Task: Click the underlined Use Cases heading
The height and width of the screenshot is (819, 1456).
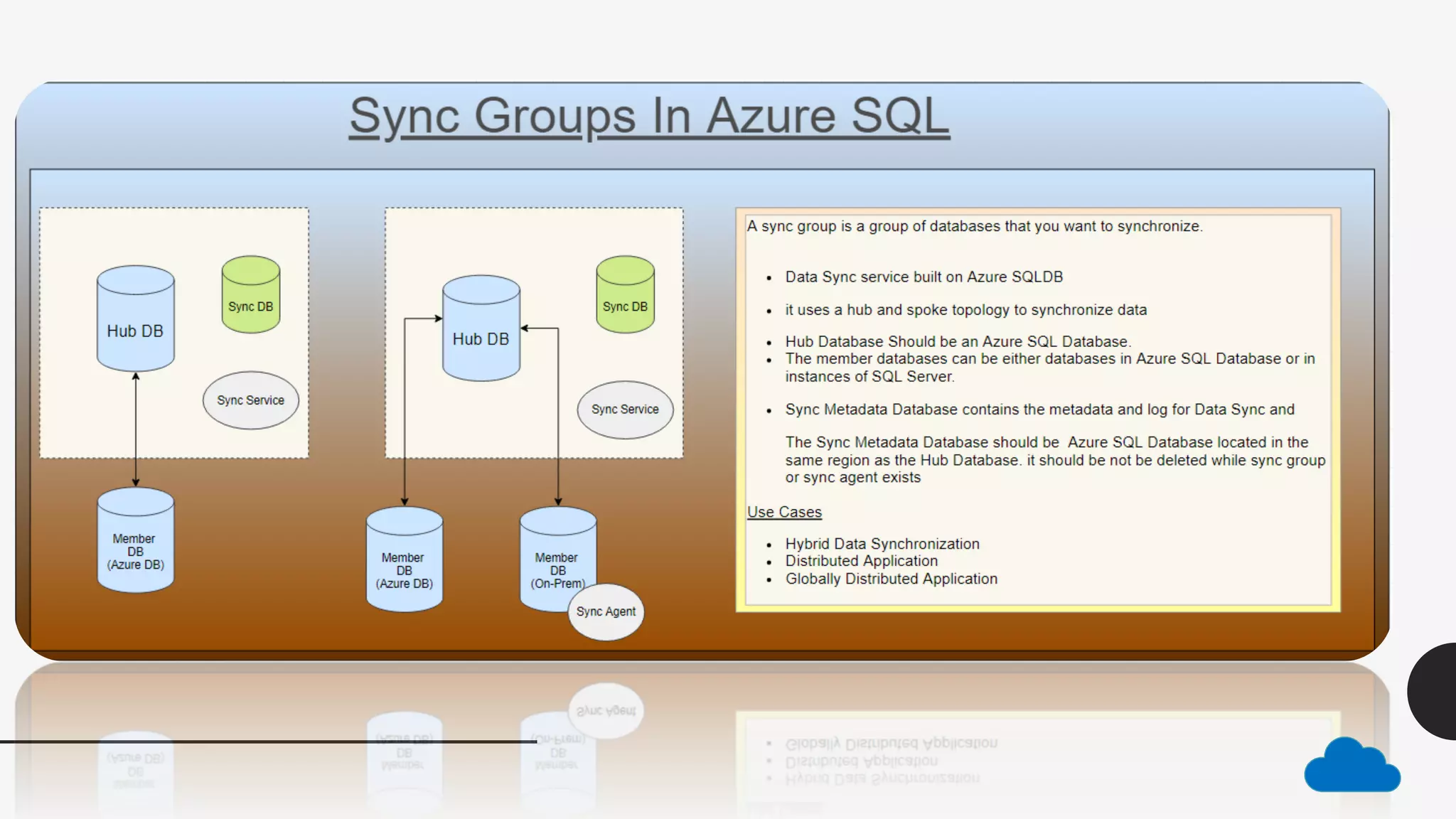Action: [x=784, y=512]
